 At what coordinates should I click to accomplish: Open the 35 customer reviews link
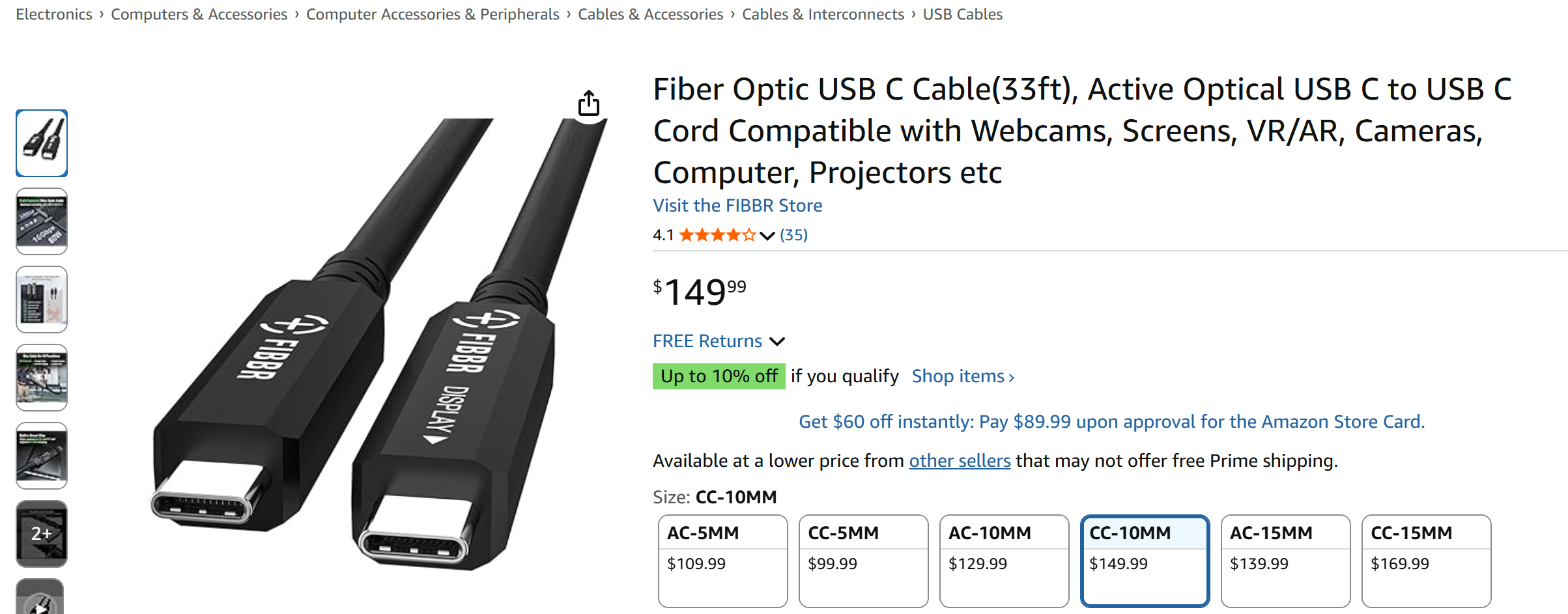793,235
